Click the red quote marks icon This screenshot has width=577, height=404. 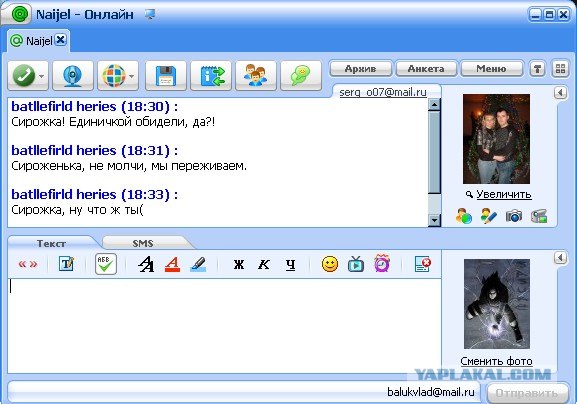28,264
